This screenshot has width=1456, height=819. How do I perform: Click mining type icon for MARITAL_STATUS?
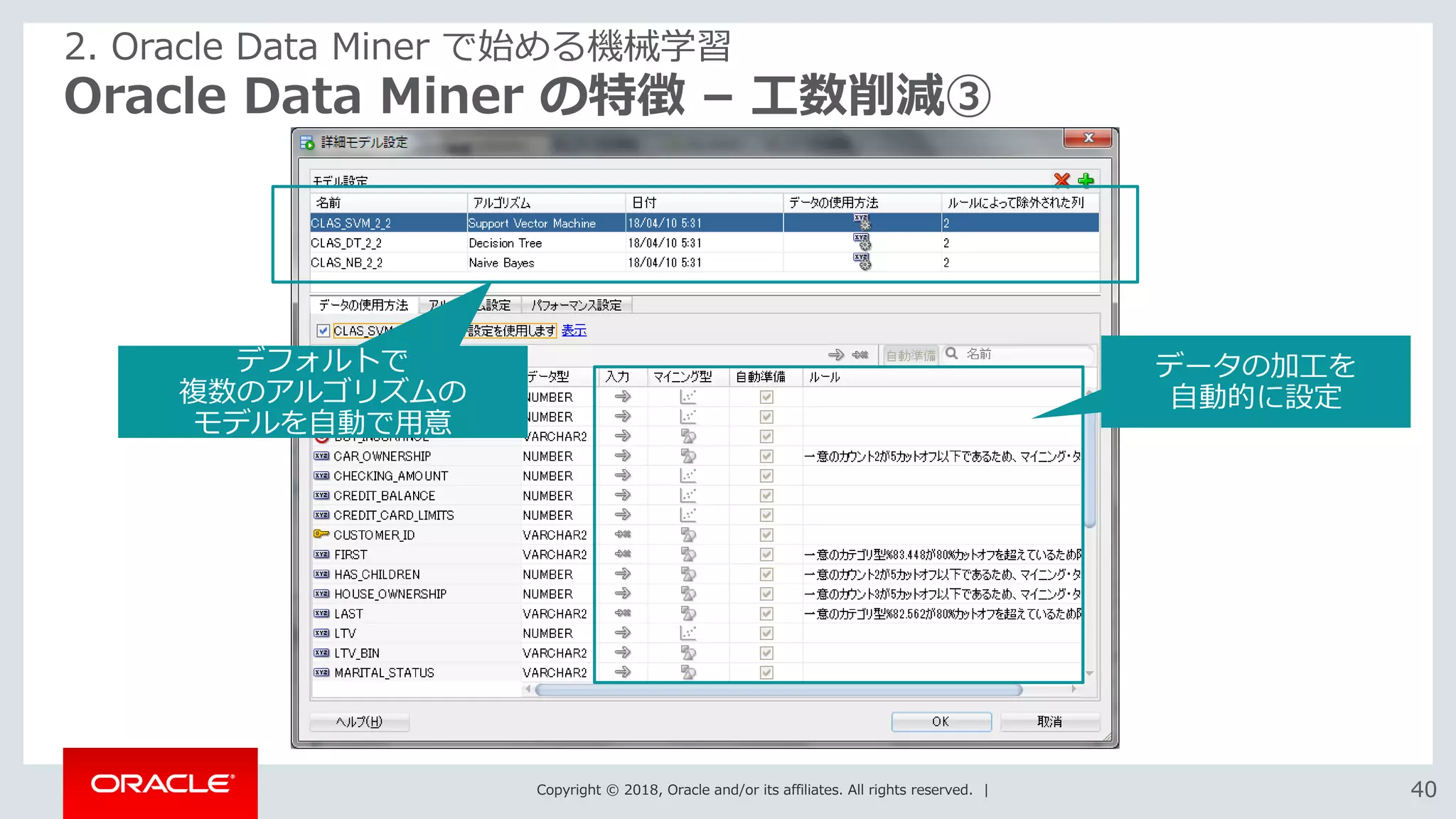[x=688, y=672]
